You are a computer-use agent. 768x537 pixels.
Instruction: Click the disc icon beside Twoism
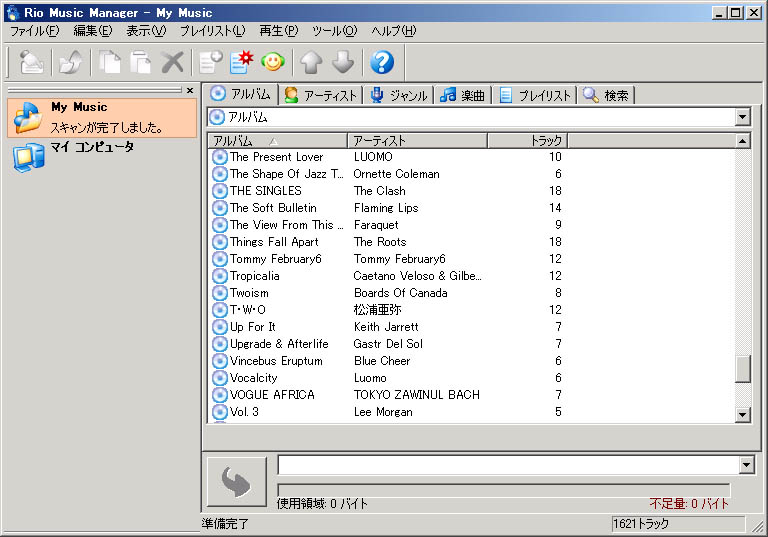click(220, 293)
